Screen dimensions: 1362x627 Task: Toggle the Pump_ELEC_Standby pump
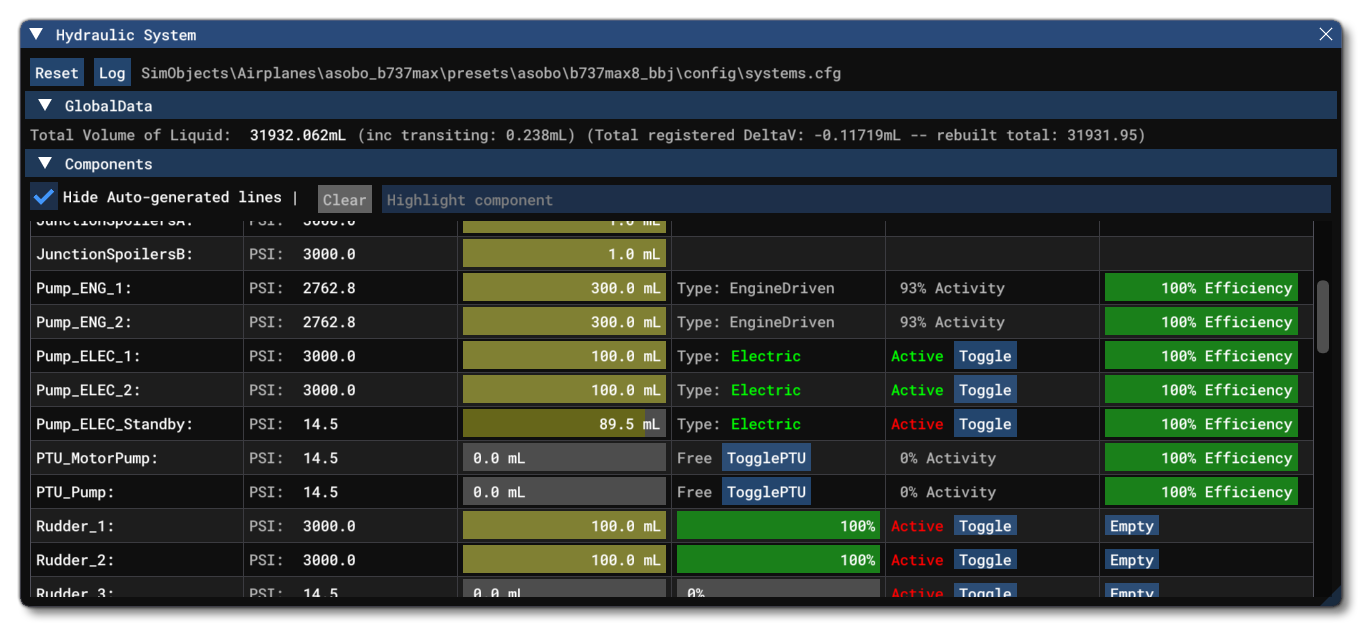tap(985, 423)
